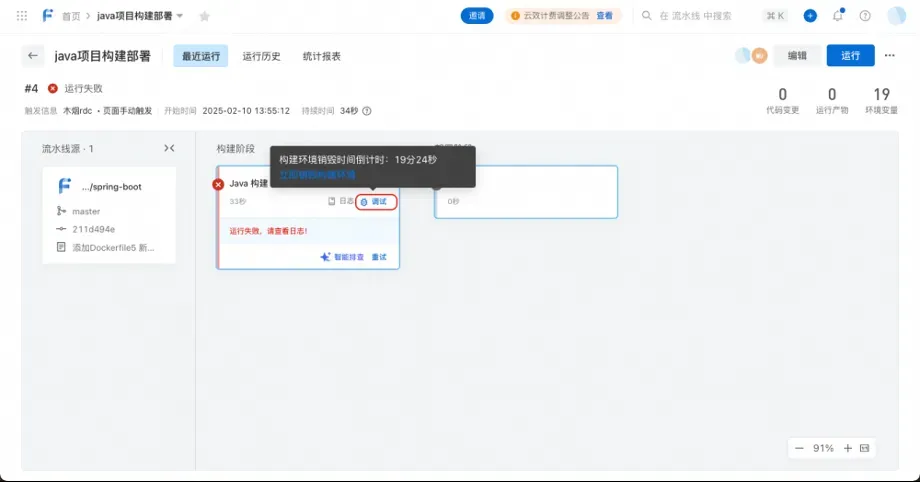Click the commit hash 211d494e
Viewport: 920px width, 482px height.
pyautogui.click(x=93, y=230)
